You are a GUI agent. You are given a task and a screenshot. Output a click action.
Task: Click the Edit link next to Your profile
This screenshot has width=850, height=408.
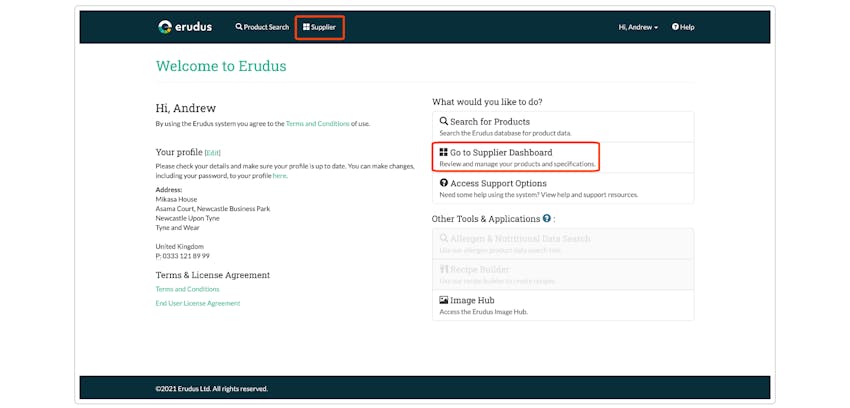tap(212, 153)
